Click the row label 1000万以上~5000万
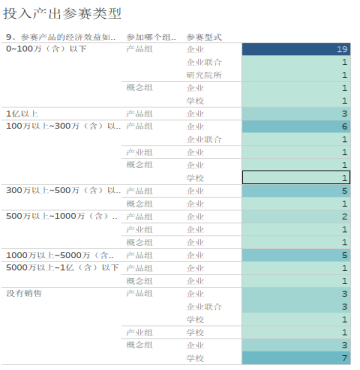This screenshot has width=360, height=370. coord(60,255)
